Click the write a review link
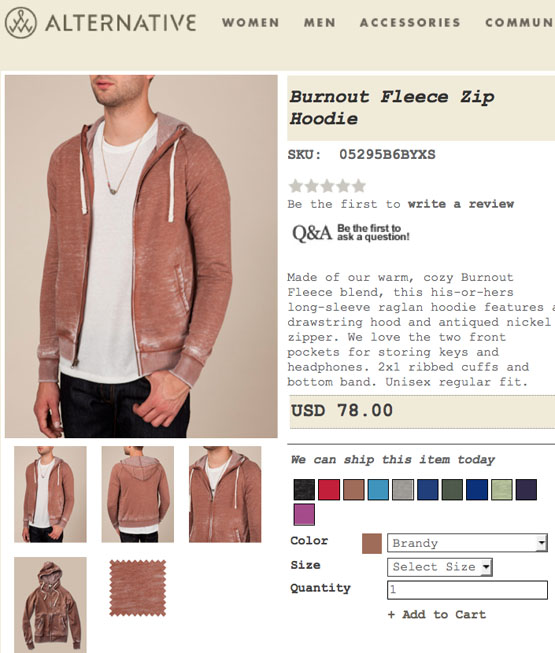Screen dimensions: 555x653 click(x=461, y=204)
